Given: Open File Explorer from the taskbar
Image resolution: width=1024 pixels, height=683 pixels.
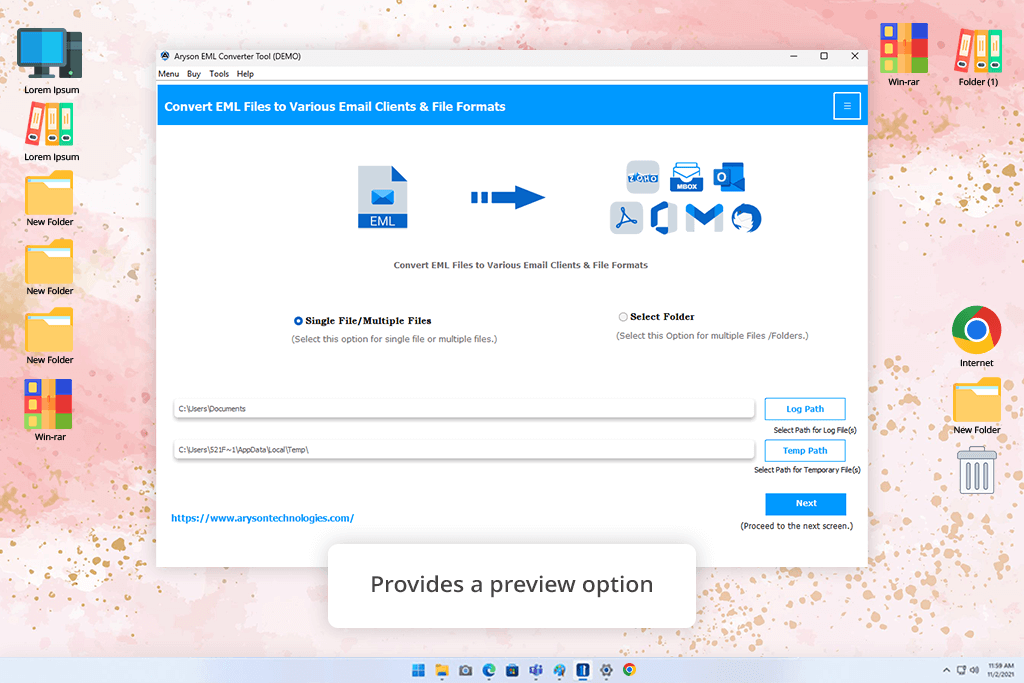Looking at the screenshot, I should pos(442,670).
